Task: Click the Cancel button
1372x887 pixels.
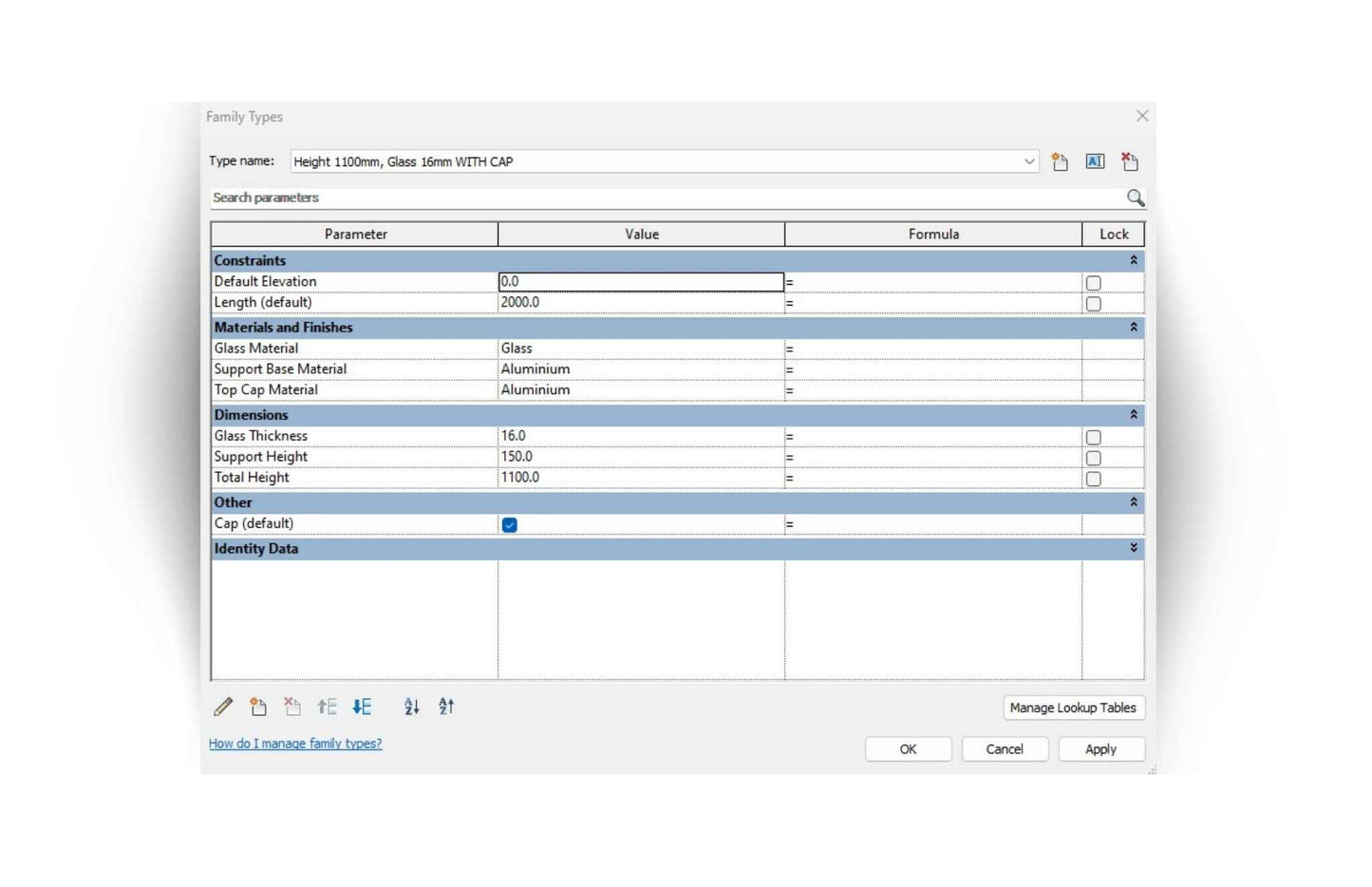Action: pyautogui.click(x=1005, y=749)
